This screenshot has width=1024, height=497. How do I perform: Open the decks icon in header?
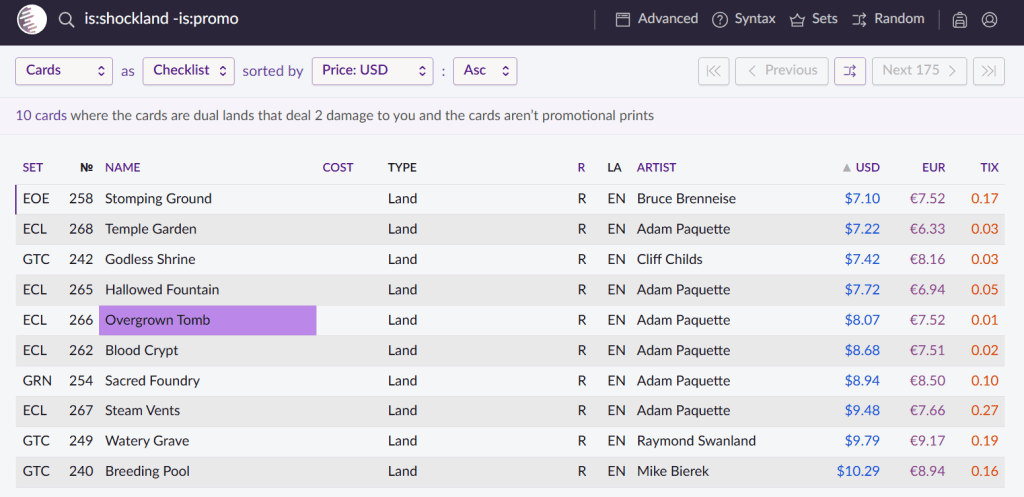tap(960, 20)
